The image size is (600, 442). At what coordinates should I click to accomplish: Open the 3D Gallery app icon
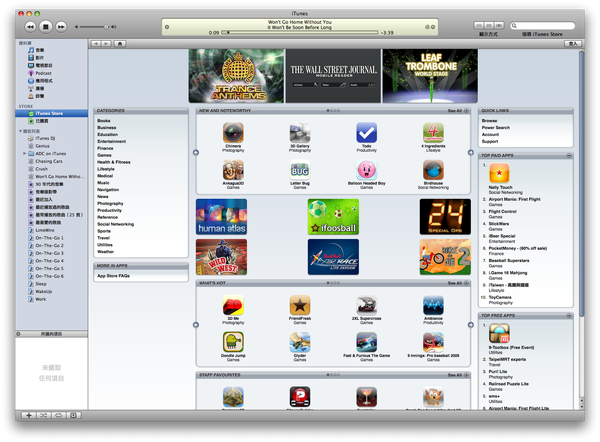click(300, 133)
